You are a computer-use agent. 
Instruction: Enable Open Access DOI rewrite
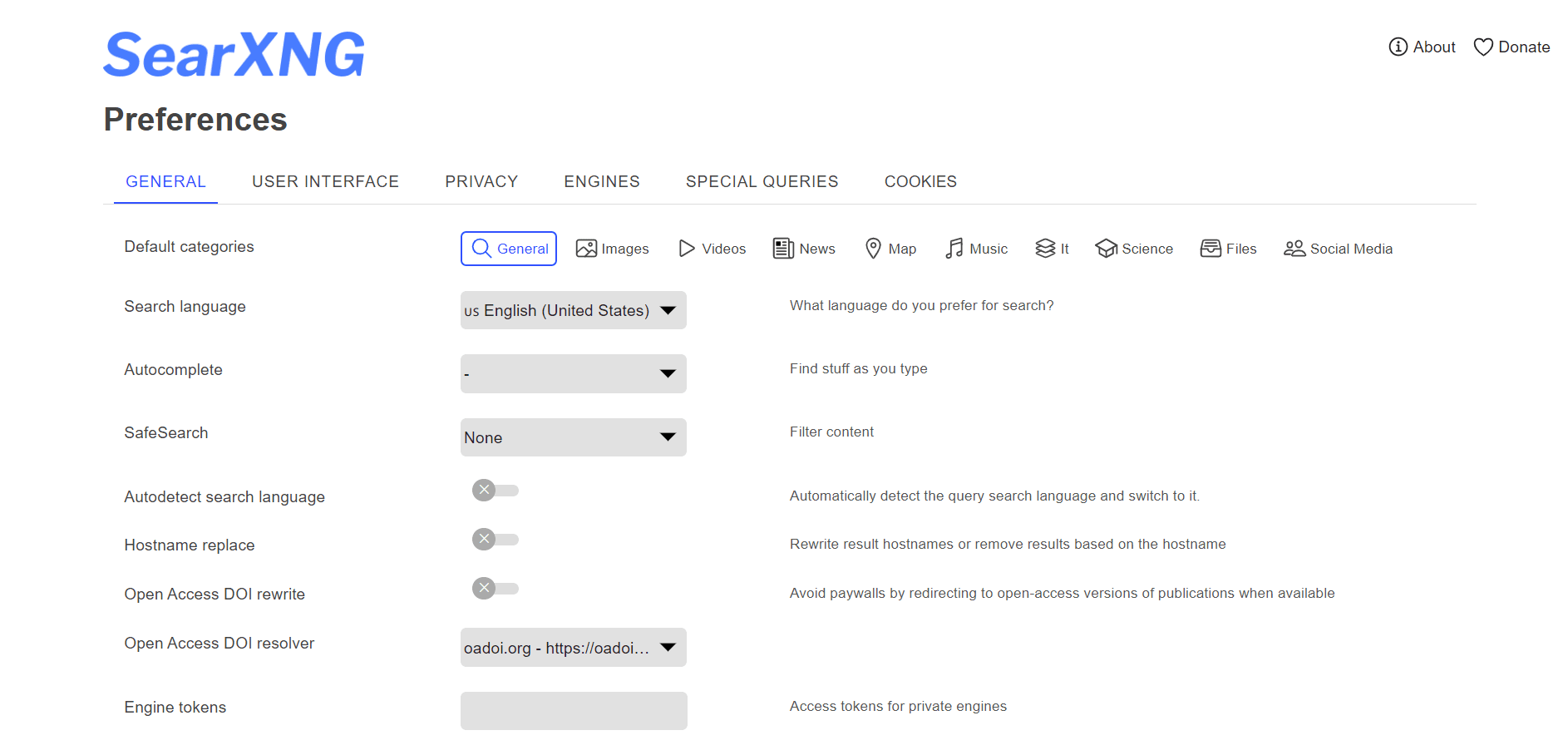495,588
